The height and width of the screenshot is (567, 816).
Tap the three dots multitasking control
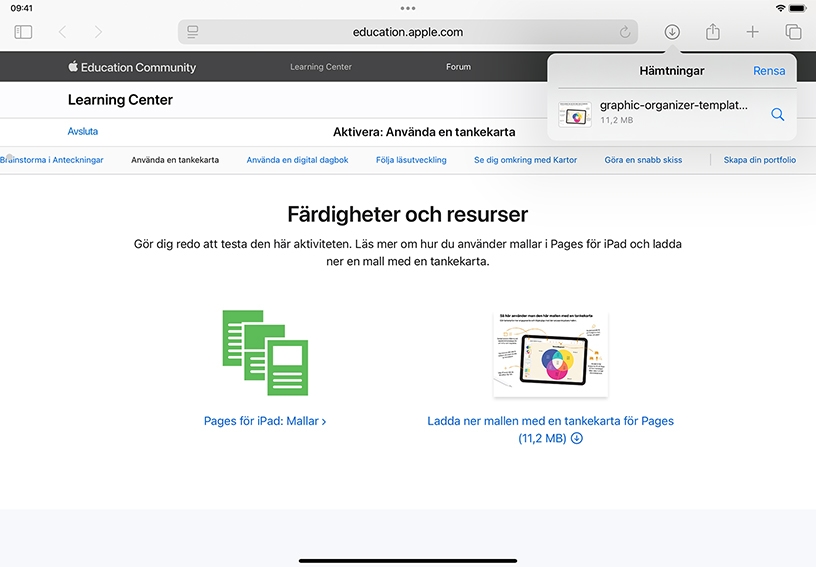(408, 8)
